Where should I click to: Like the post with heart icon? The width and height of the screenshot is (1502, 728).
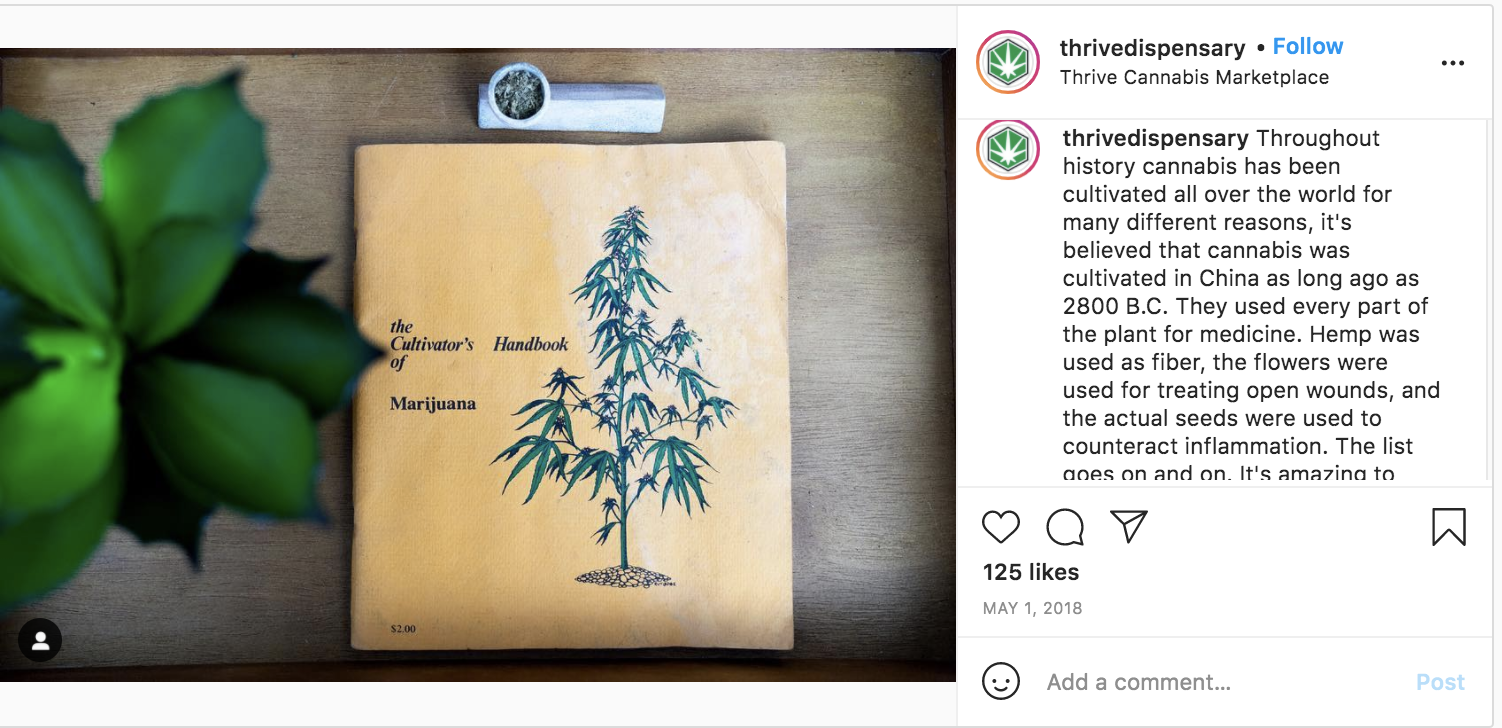(1001, 526)
